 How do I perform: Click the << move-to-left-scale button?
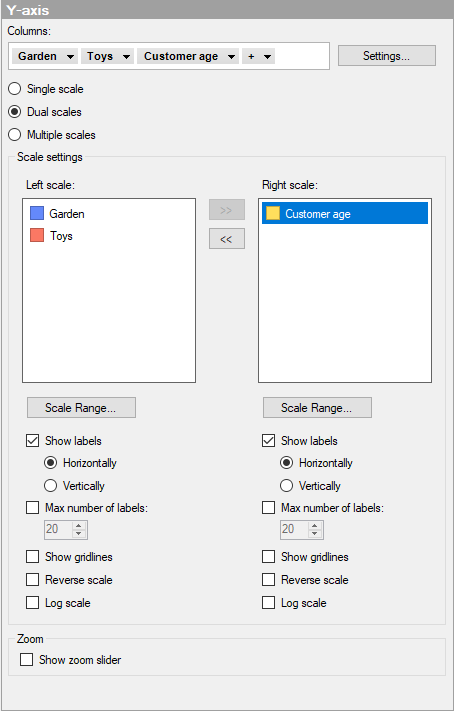(x=227, y=239)
